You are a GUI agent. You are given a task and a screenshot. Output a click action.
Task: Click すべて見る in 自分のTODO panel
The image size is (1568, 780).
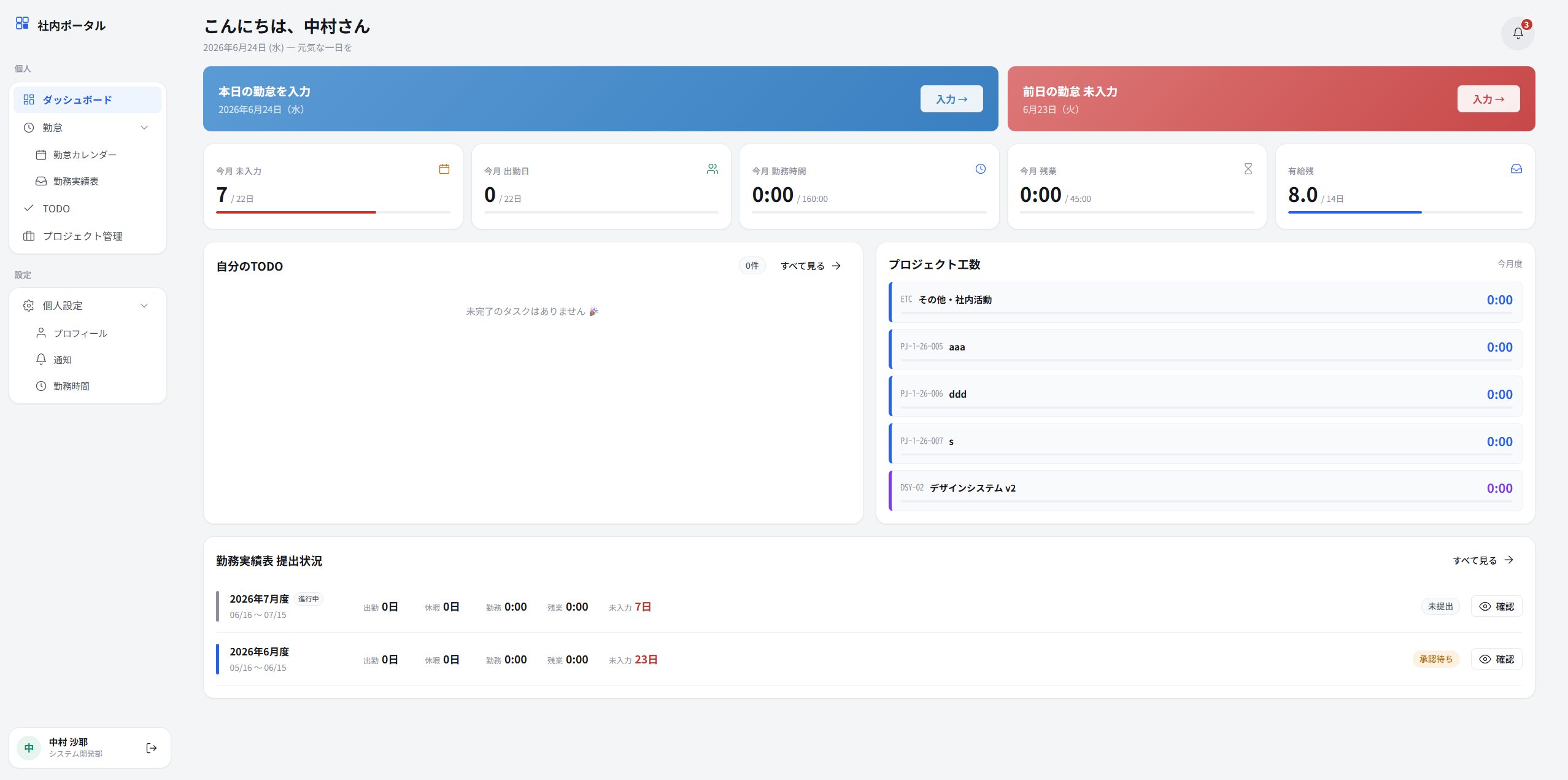[810, 266]
